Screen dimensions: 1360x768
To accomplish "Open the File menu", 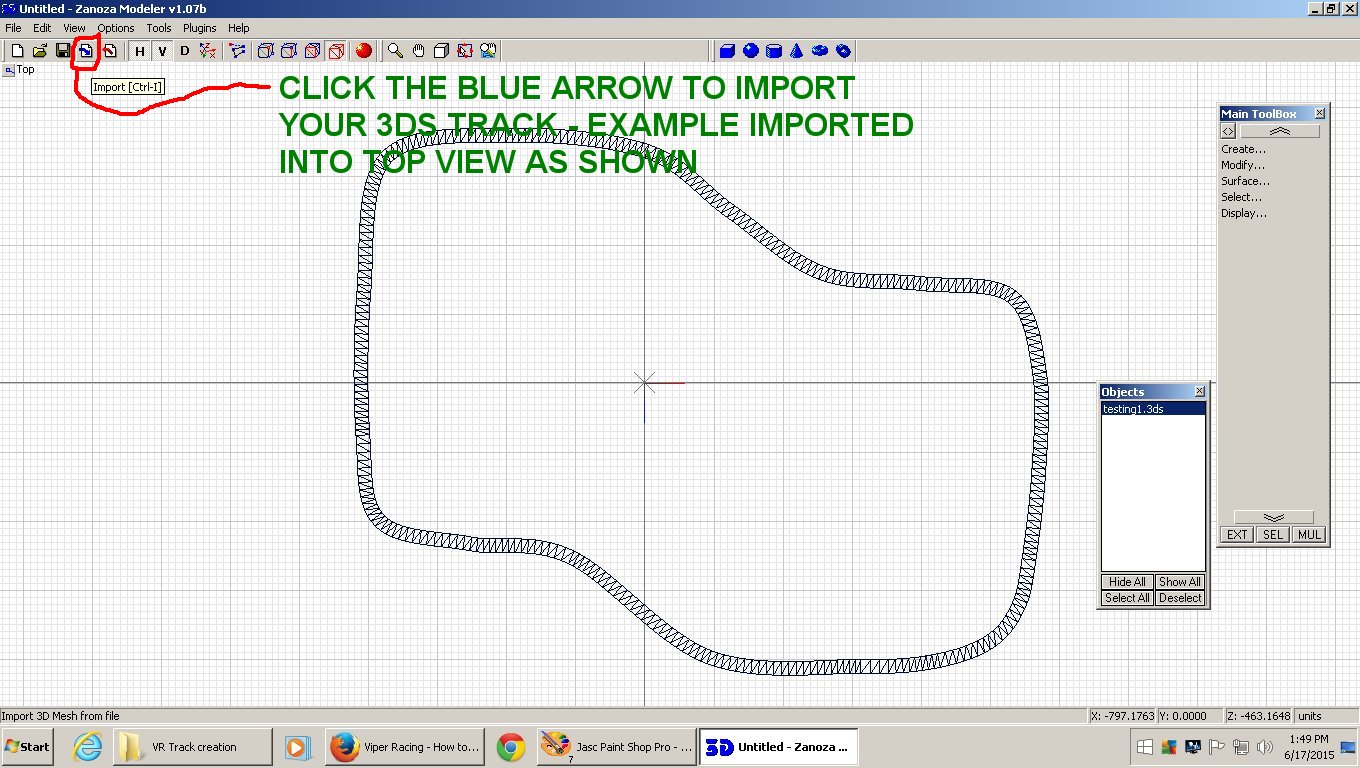I will point(13,28).
